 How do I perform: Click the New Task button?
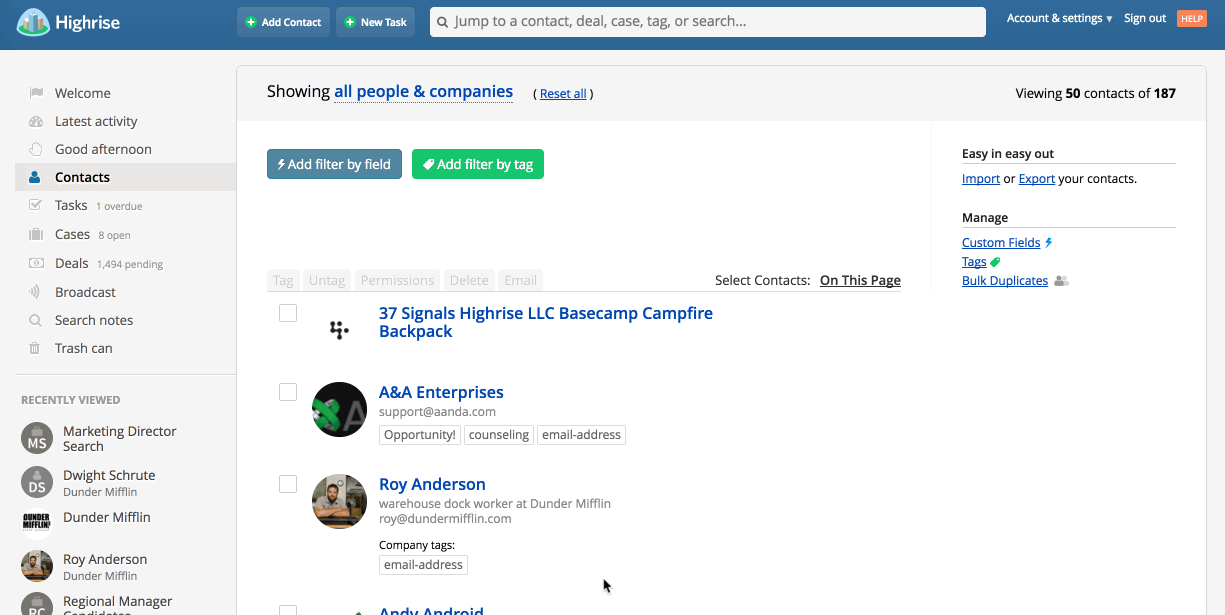(375, 22)
